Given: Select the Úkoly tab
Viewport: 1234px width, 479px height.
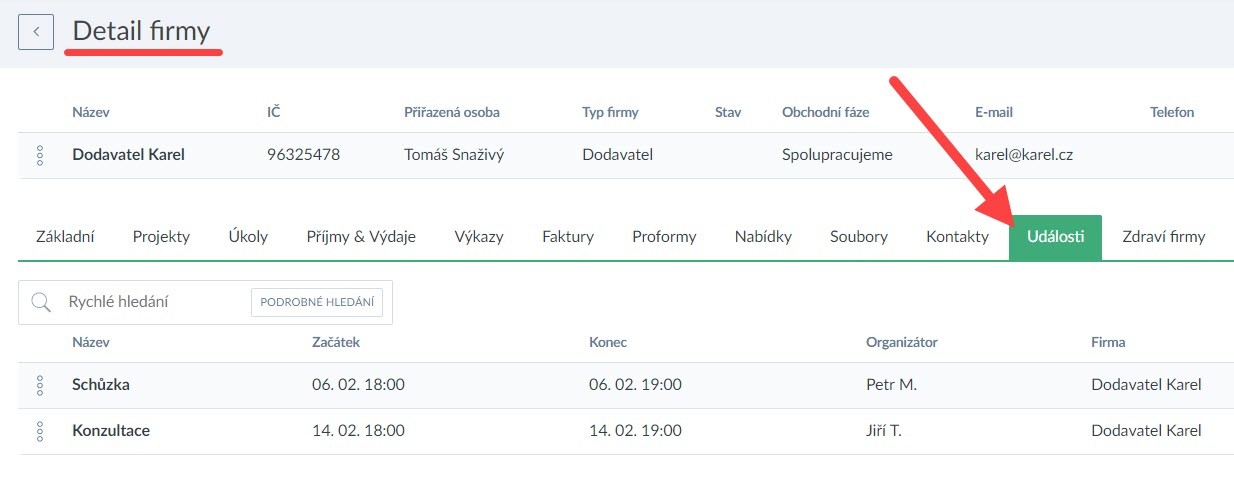Looking at the screenshot, I should 248,237.
